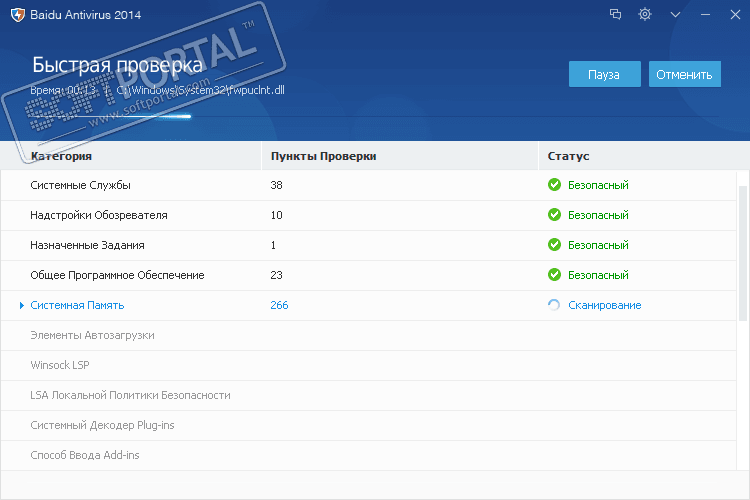Screen dimensions: 750x500
Task: Click Безопасный status of Назначенные Задания
Action: 598,245
